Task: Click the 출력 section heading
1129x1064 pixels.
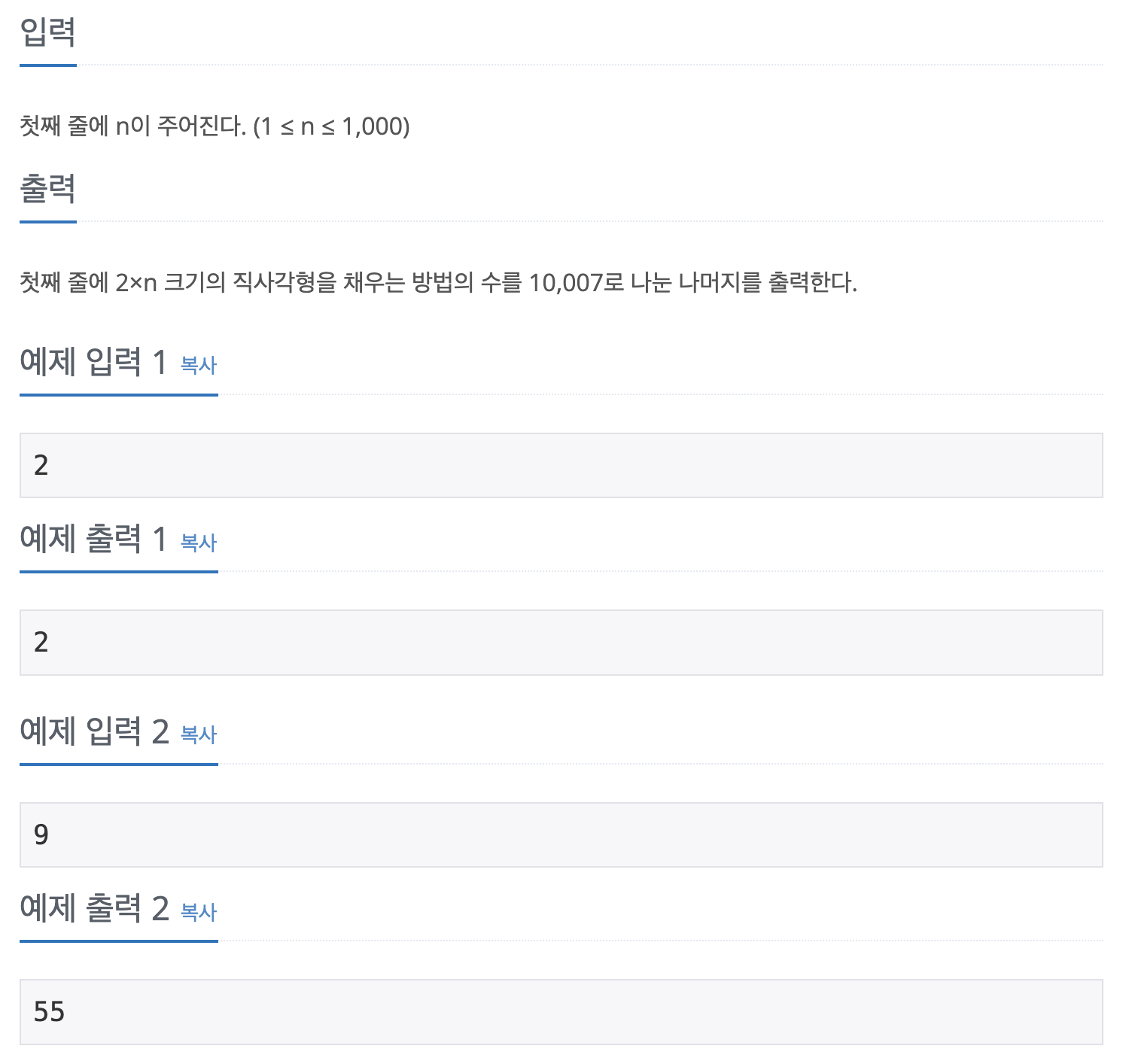Action: click(x=48, y=189)
